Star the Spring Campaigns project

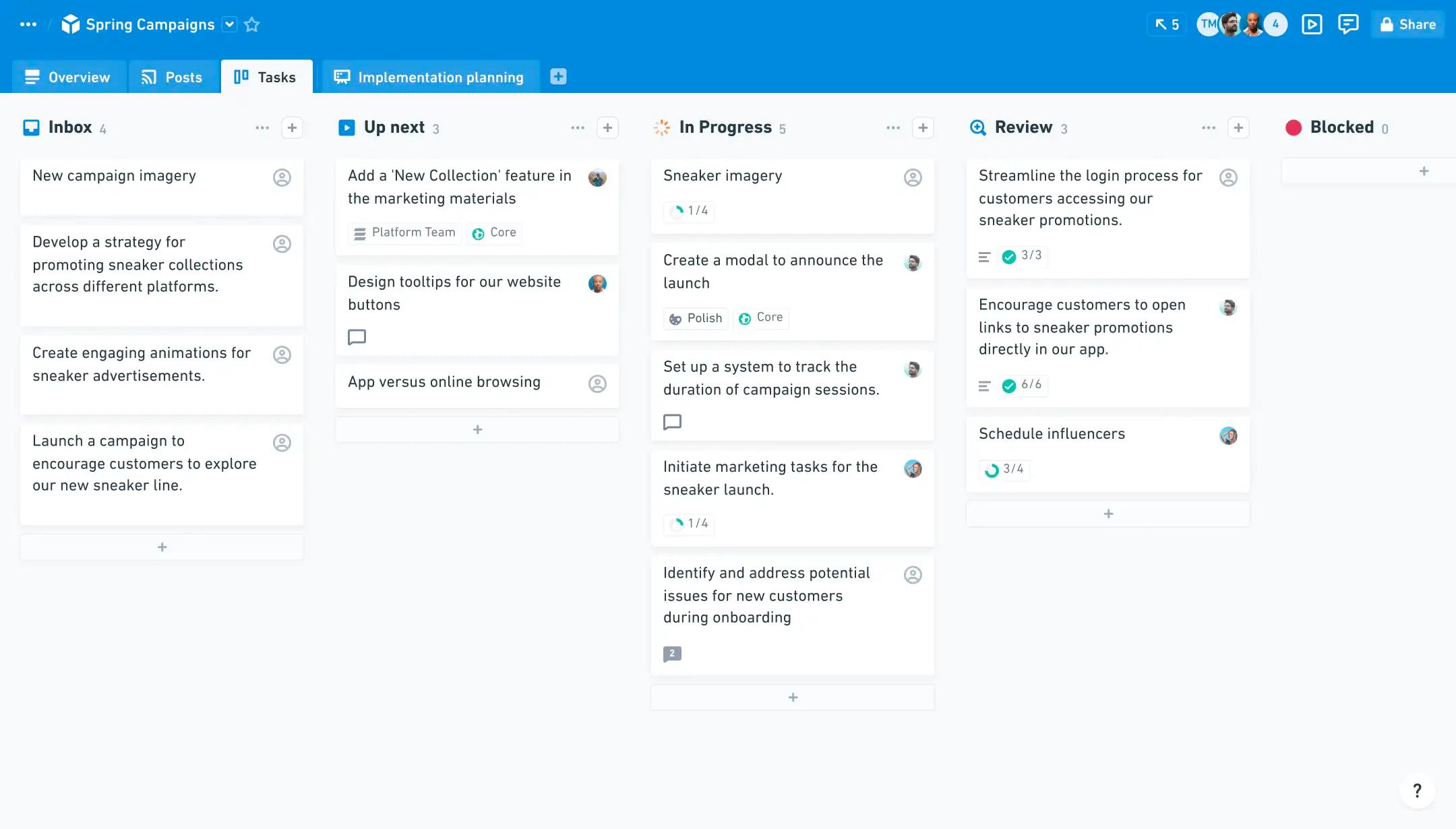pos(251,25)
